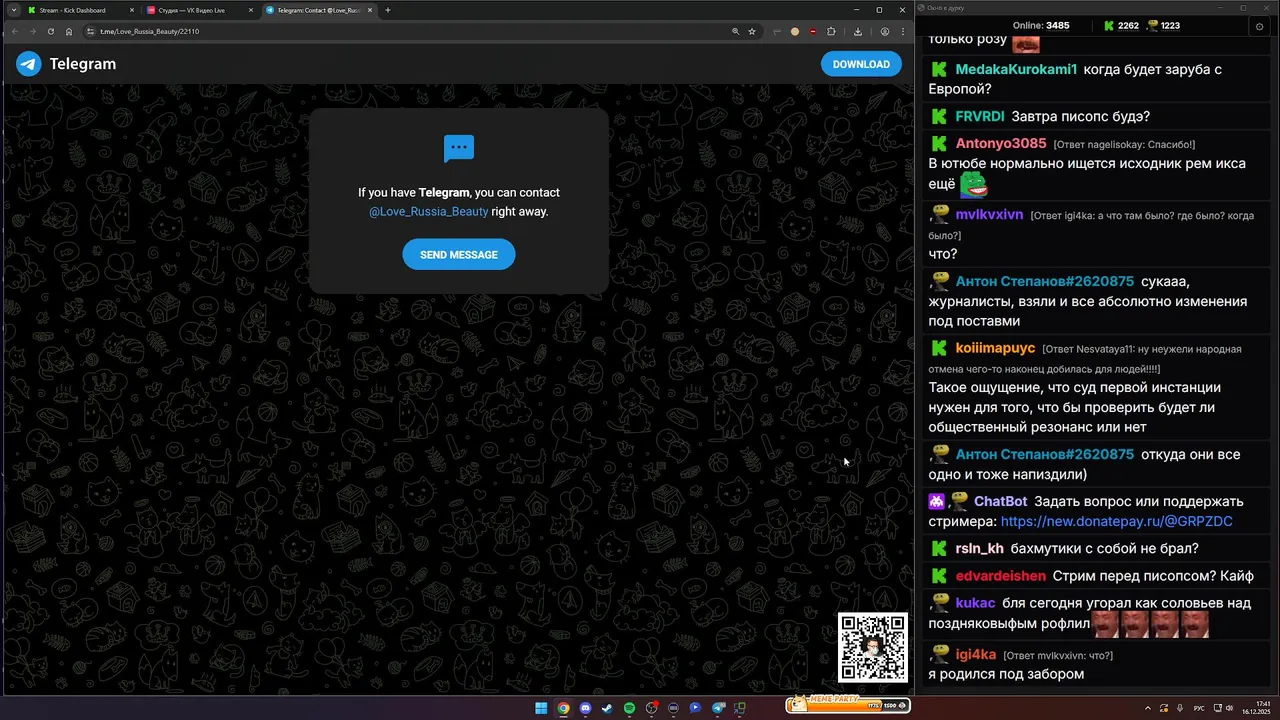Open Spotify from the taskbar
Image resolution: width=1280 pixels, height=720 pixels.
coord(630,708)
